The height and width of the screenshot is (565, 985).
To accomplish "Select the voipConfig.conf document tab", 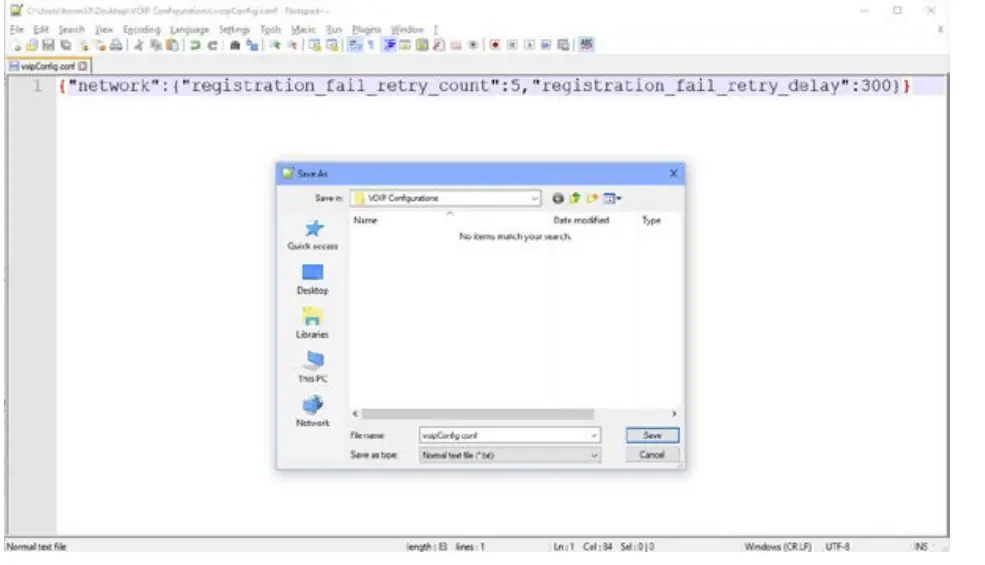I will pos(48,66).
